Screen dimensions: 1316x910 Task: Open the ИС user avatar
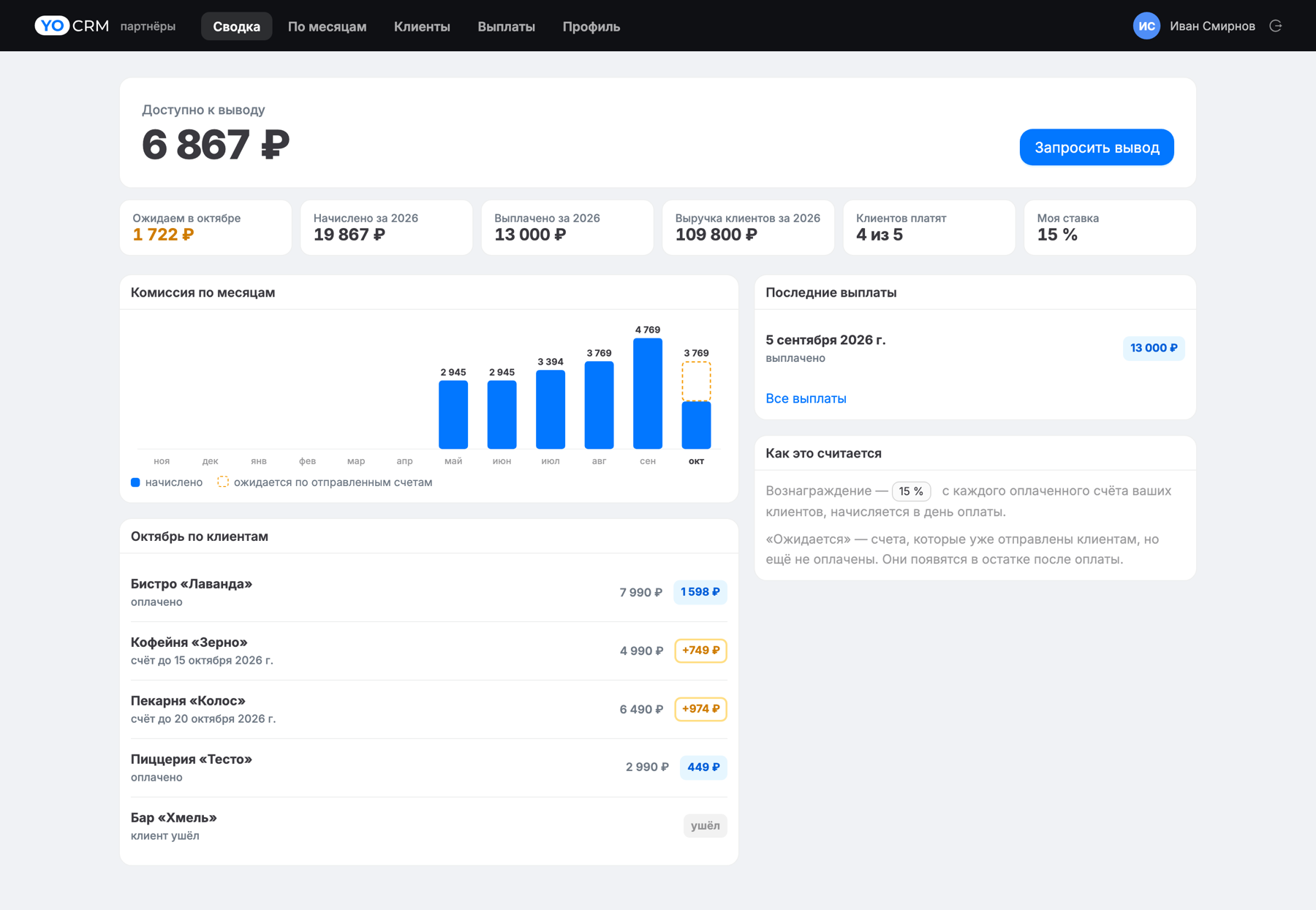click(x=1146, y=26)
